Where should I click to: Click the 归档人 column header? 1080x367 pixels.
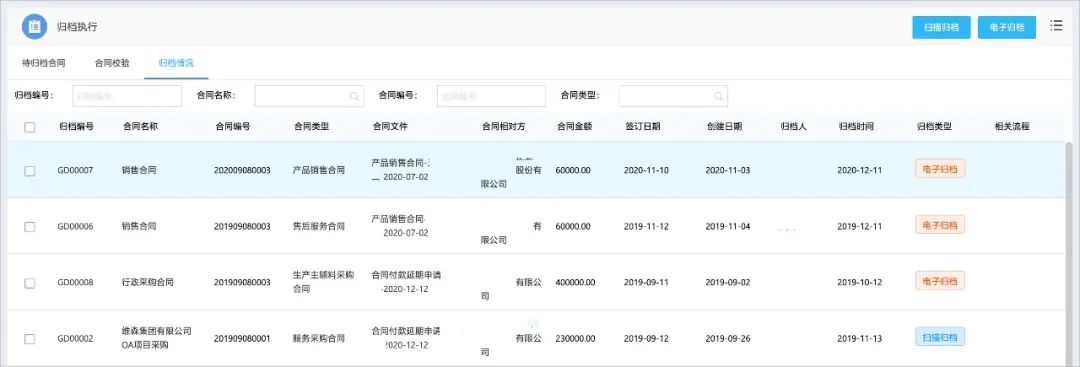793,127
